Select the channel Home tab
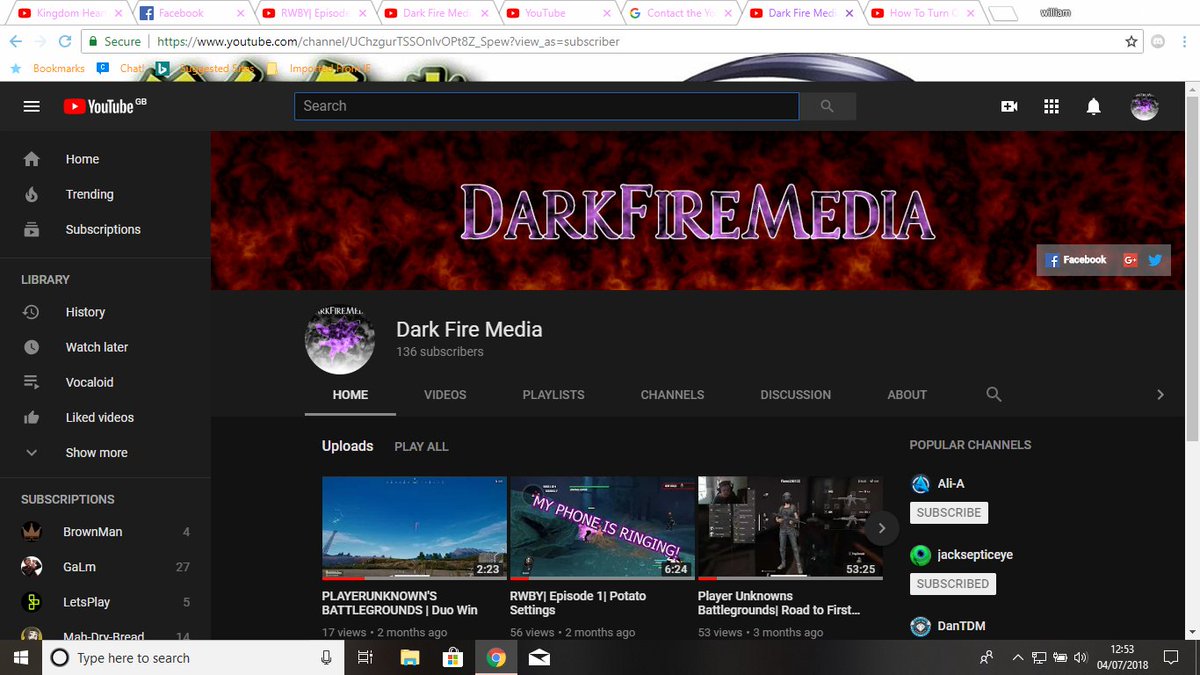 [x=350, y=395]
